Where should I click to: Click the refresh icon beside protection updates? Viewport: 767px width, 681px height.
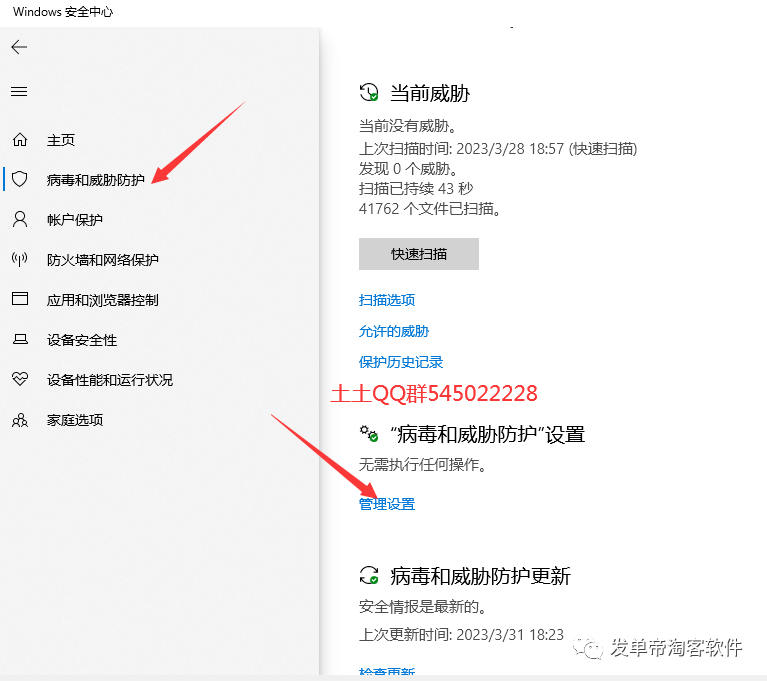(369, 575)
